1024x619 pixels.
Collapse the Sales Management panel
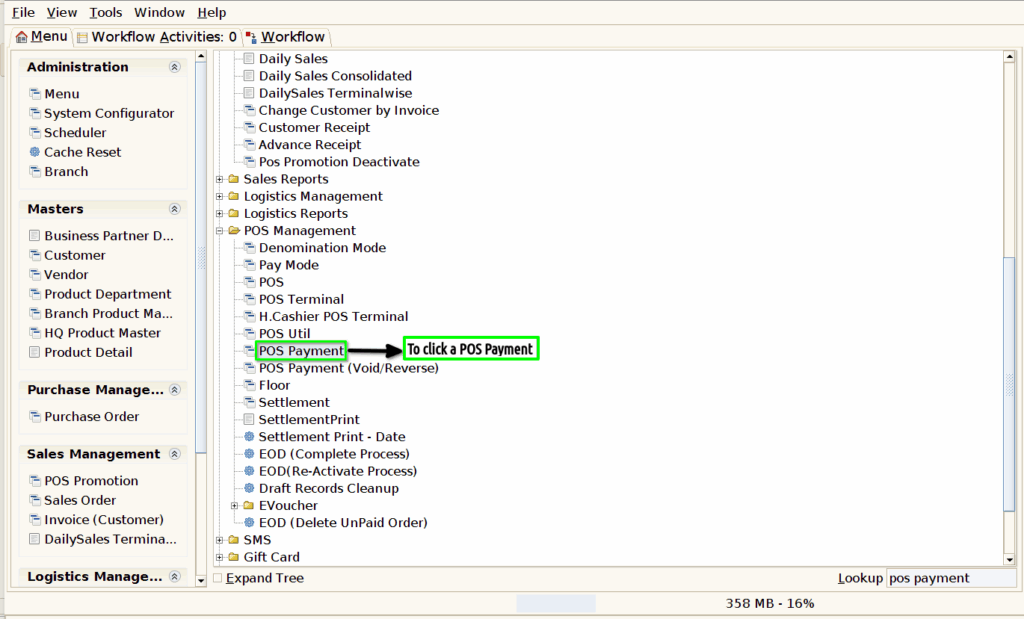[174, 454]
